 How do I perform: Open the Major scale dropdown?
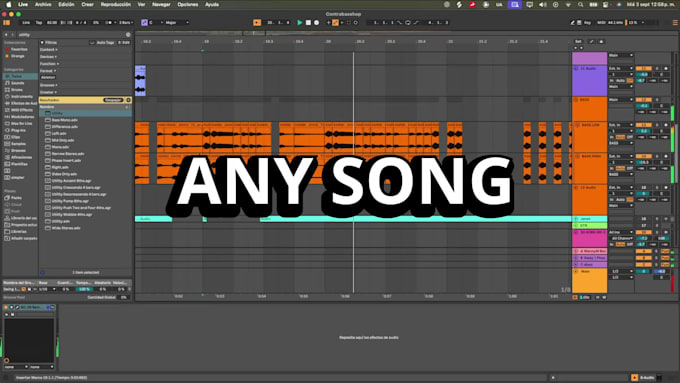point(177,23)
